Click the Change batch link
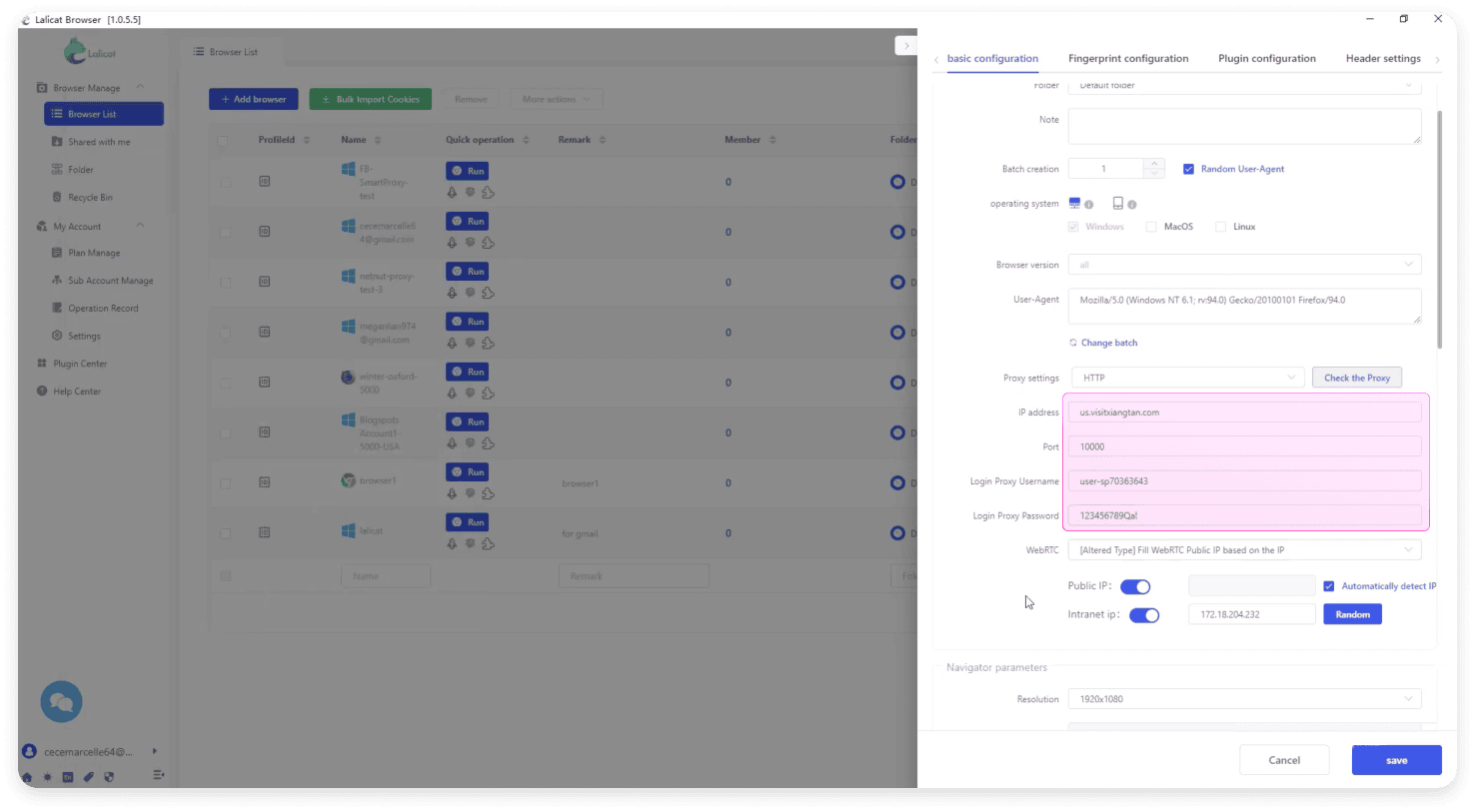The width and height of the screenshot is (1475, 812). pyautogui.click(x=1109, y=343)
